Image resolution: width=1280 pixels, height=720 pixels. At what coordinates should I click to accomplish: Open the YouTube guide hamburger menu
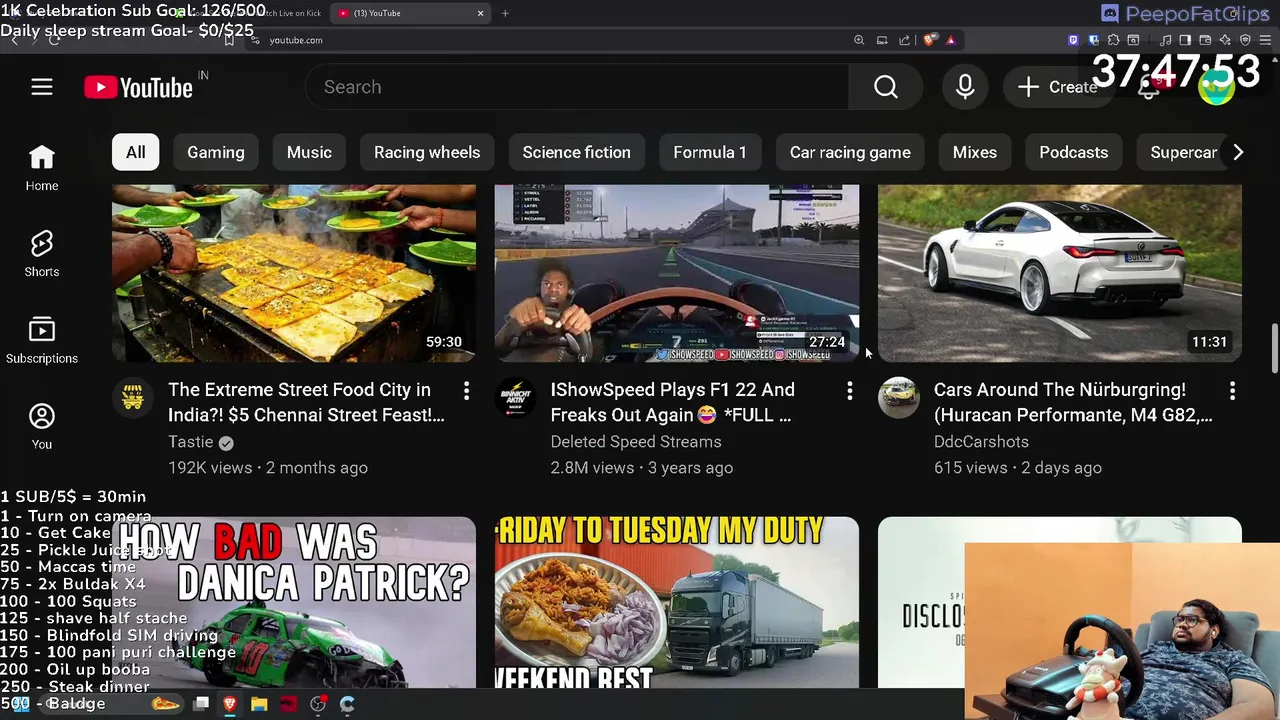[41, 87]
